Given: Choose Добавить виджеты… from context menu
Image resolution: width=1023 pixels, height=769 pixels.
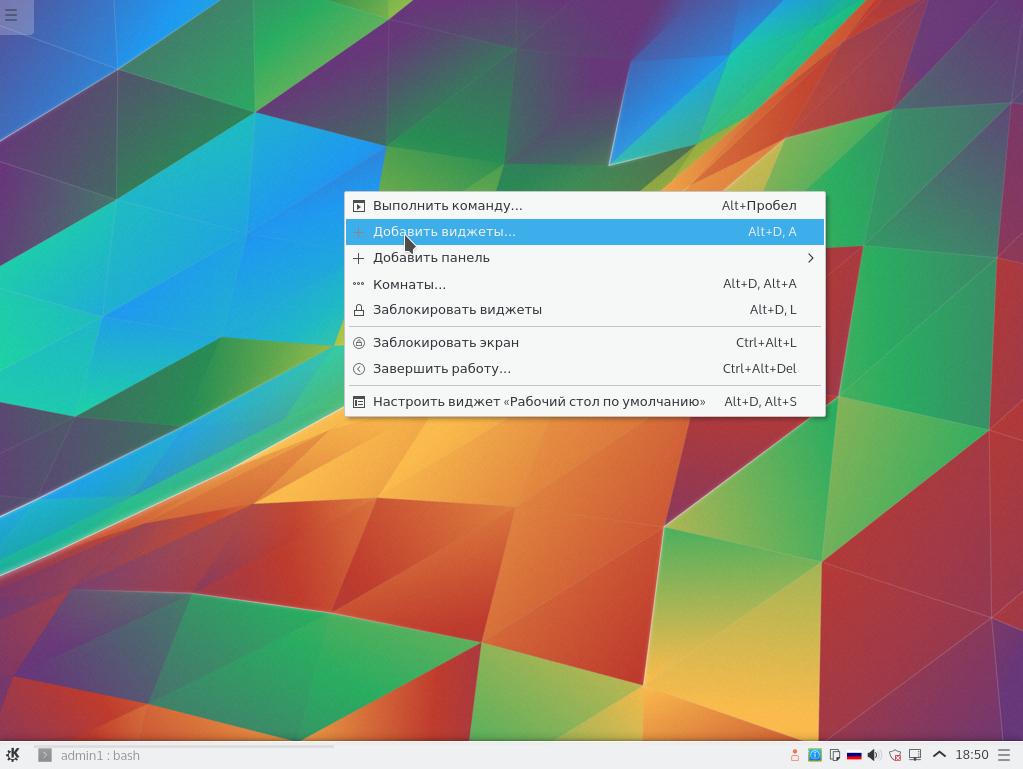Looking at the screenshot, I should click(x=444, y=232).
